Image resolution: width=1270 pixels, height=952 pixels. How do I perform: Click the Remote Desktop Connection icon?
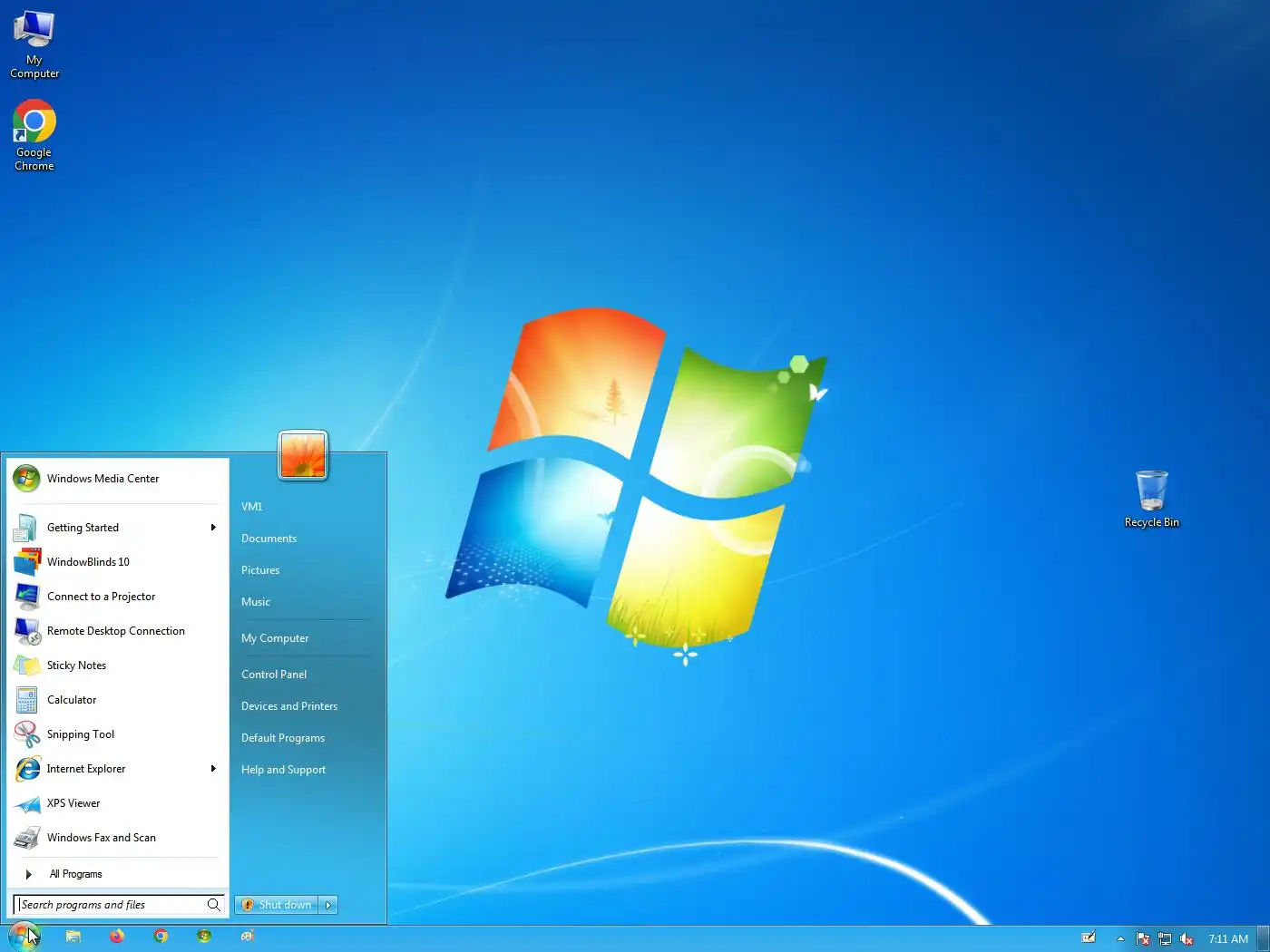[27, 631]
